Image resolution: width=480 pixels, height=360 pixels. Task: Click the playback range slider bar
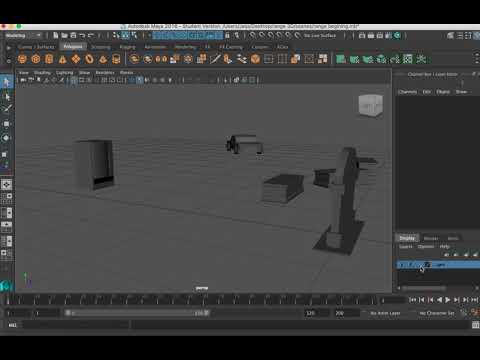click(x=137, y=313)
